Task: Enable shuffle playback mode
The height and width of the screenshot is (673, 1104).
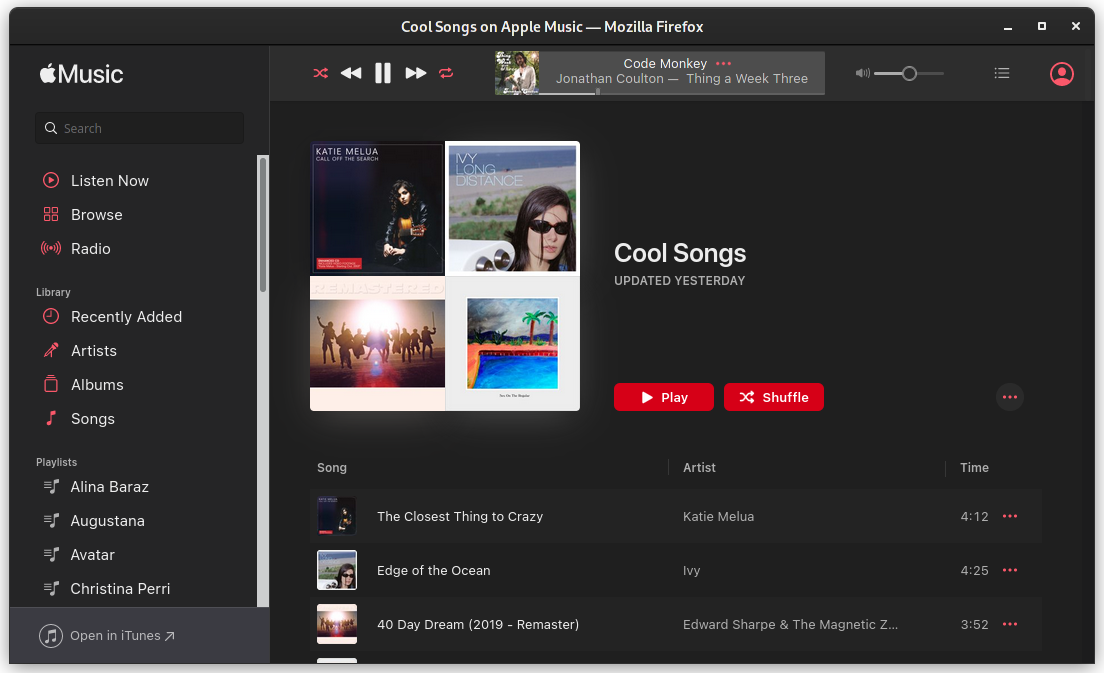Action: tap(320, 73)
